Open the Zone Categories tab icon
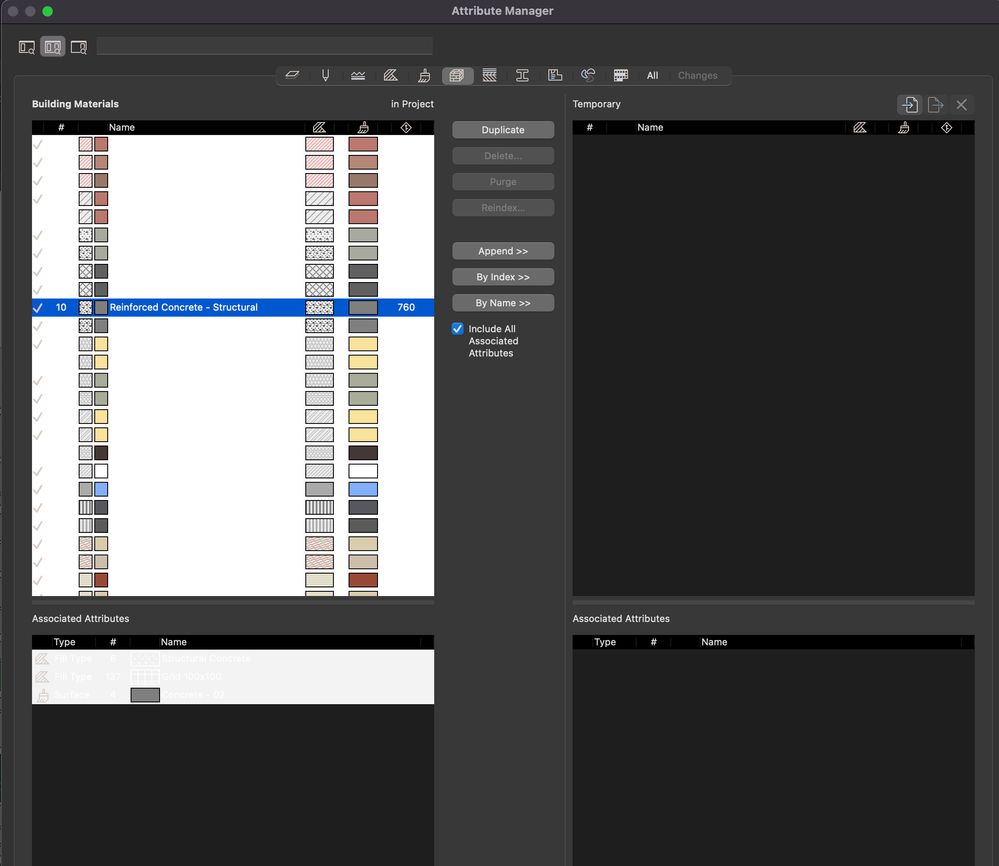 pyautogui.click(x=555, y=75)
